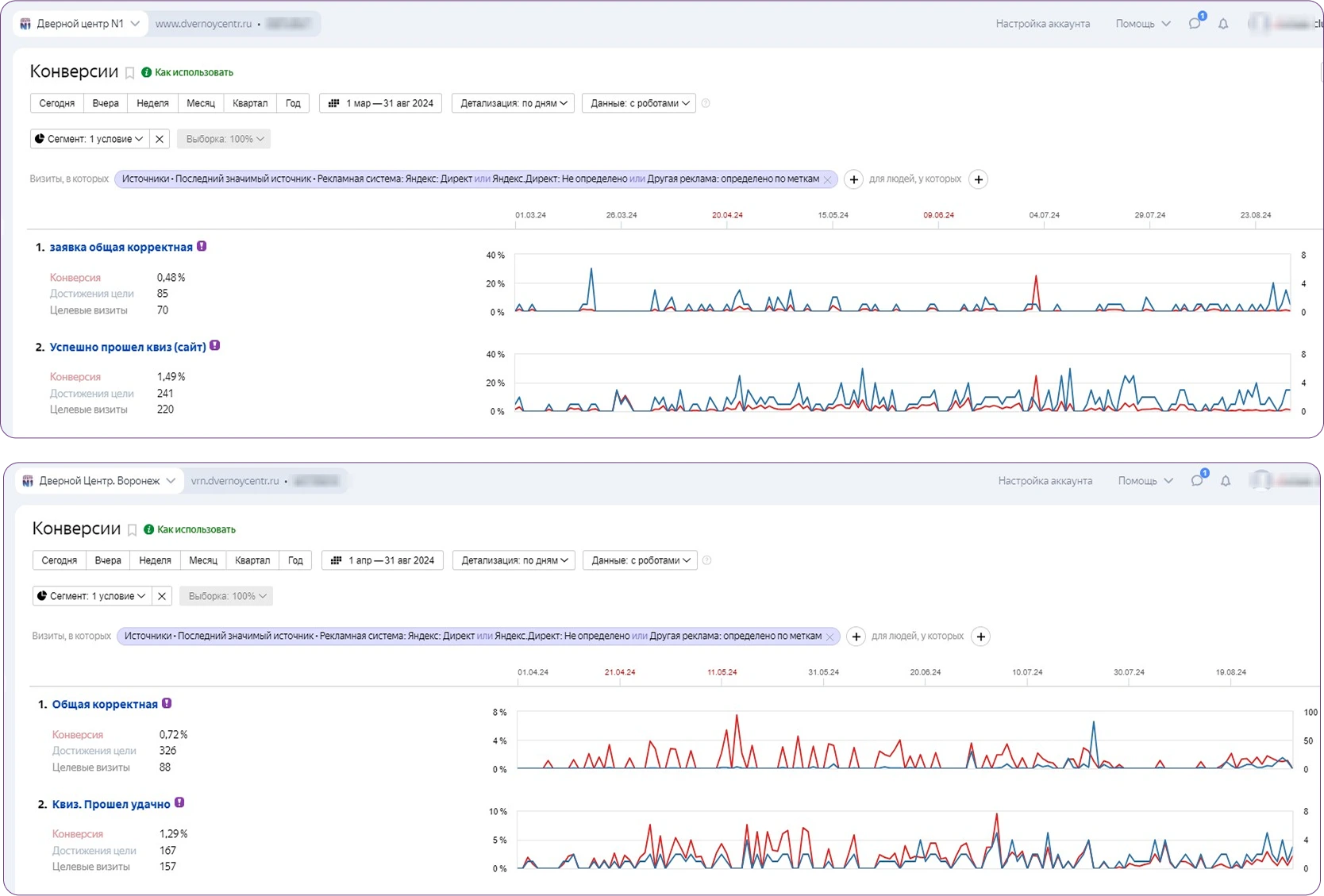Click the purple badge beside Успешно прошел квиз (сайт)
Screen dimensions: 1324x896
(214, 346)
